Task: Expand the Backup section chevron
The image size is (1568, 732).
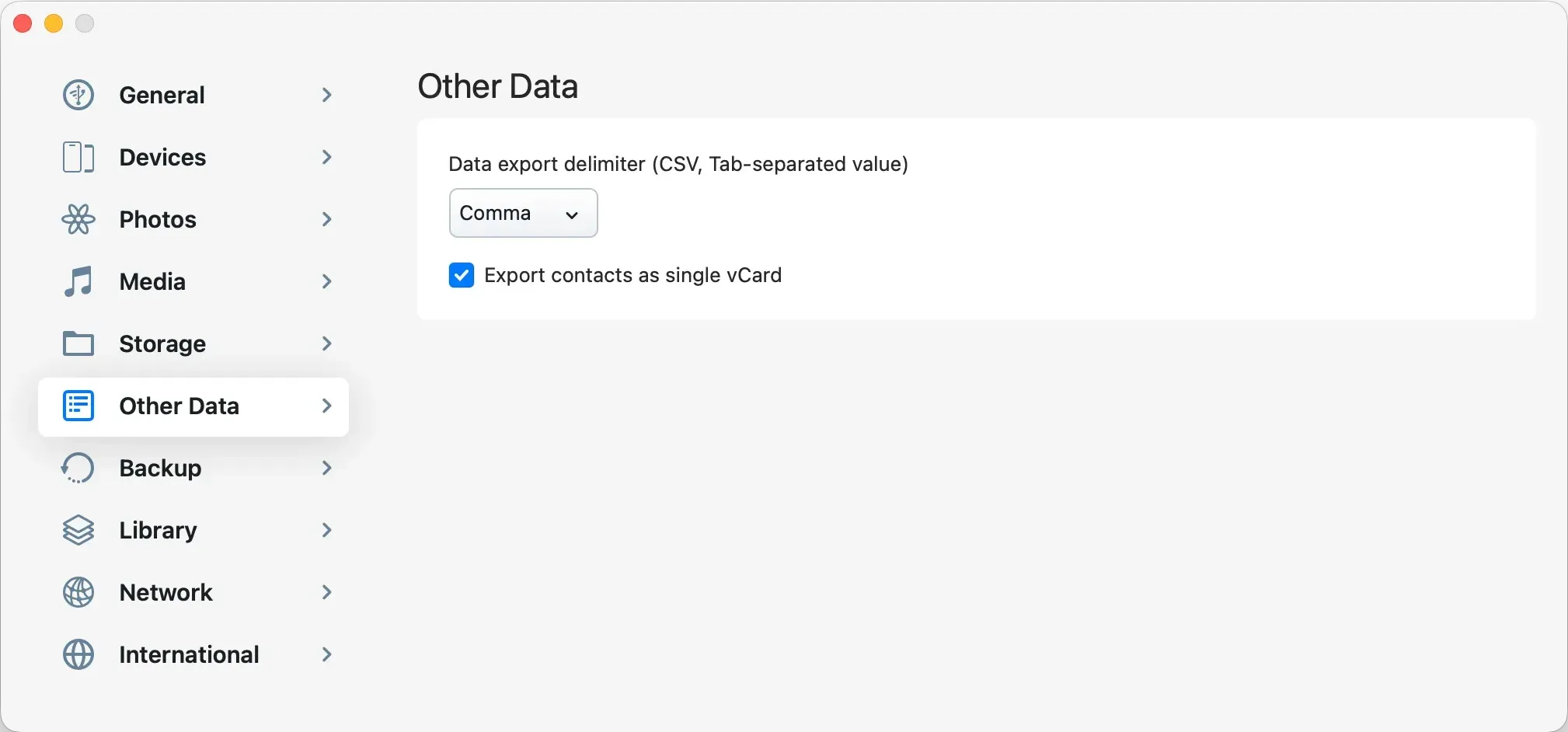Action: 327,468
